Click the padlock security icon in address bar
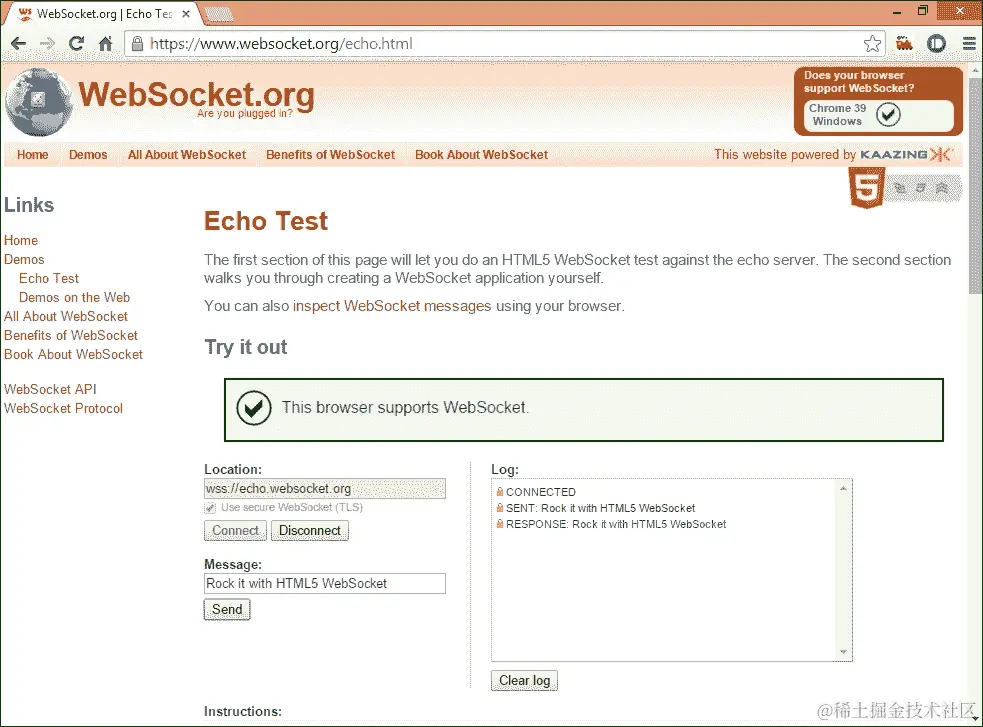Image resolution: width=983 pixels, height=727 pixels. pyautogui.click(x=137, y=43)
